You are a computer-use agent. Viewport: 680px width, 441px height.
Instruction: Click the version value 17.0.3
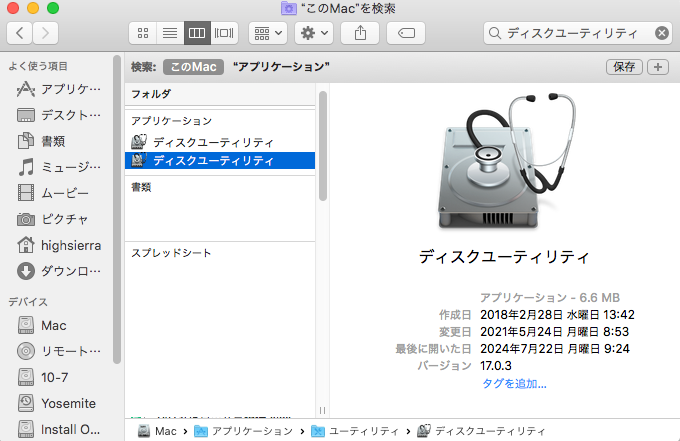coord(496,366)
